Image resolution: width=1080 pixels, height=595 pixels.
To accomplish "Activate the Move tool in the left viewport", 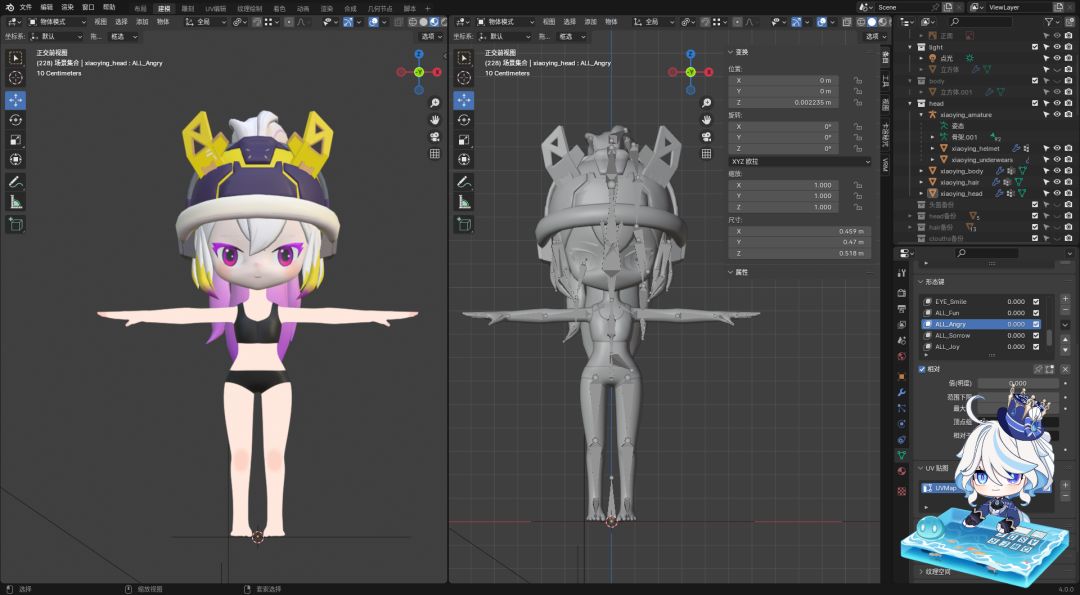I will click(x=15, y=100).
